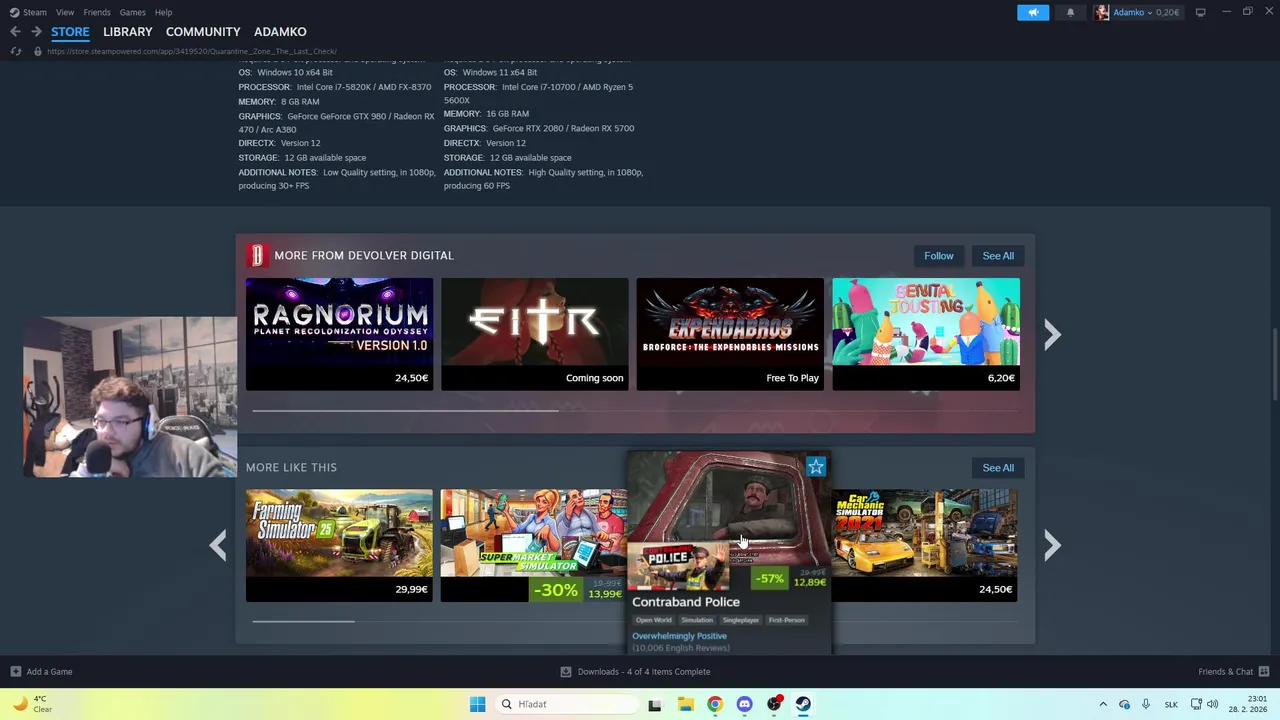Open the Help menu
This screenshot has height=720, width=1280.
tap(163, 12)
